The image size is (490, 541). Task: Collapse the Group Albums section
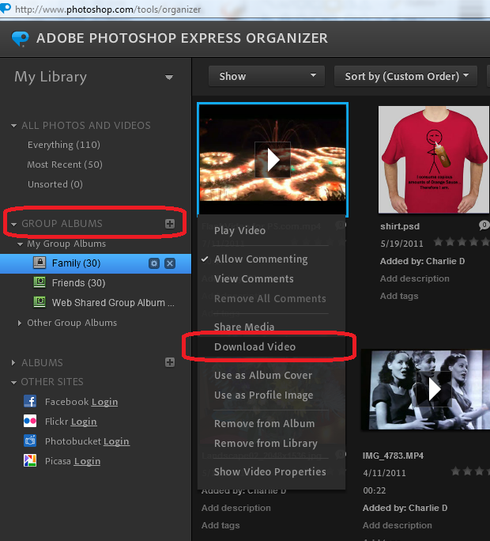point(14,224)
